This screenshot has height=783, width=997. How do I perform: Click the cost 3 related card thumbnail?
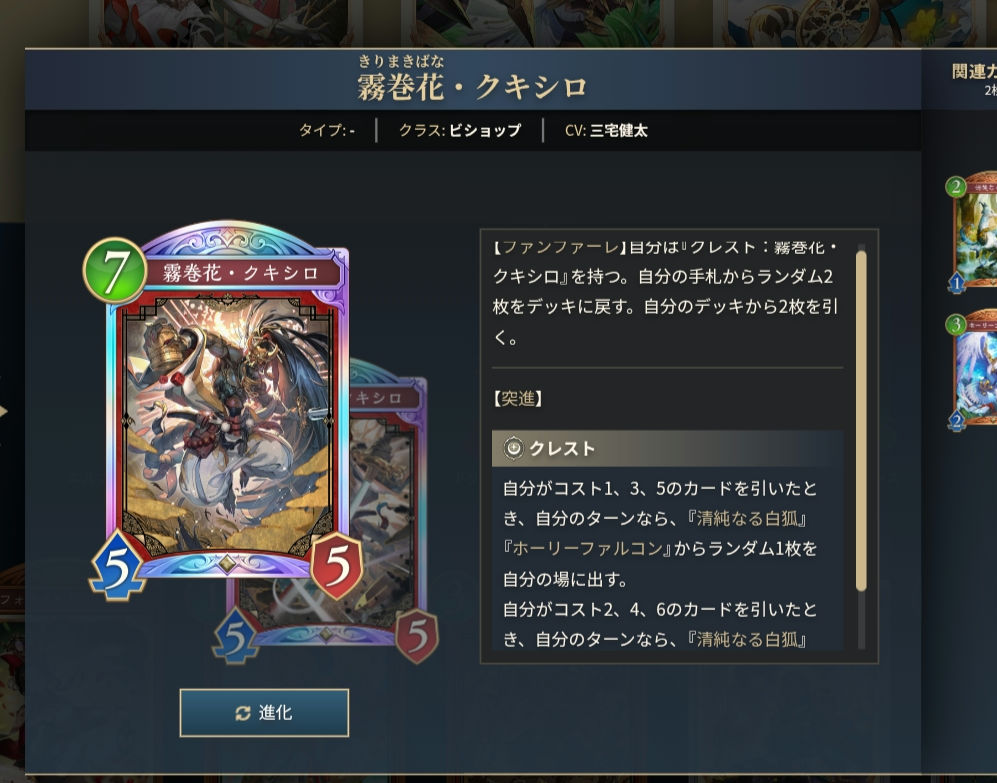(974, 371)
